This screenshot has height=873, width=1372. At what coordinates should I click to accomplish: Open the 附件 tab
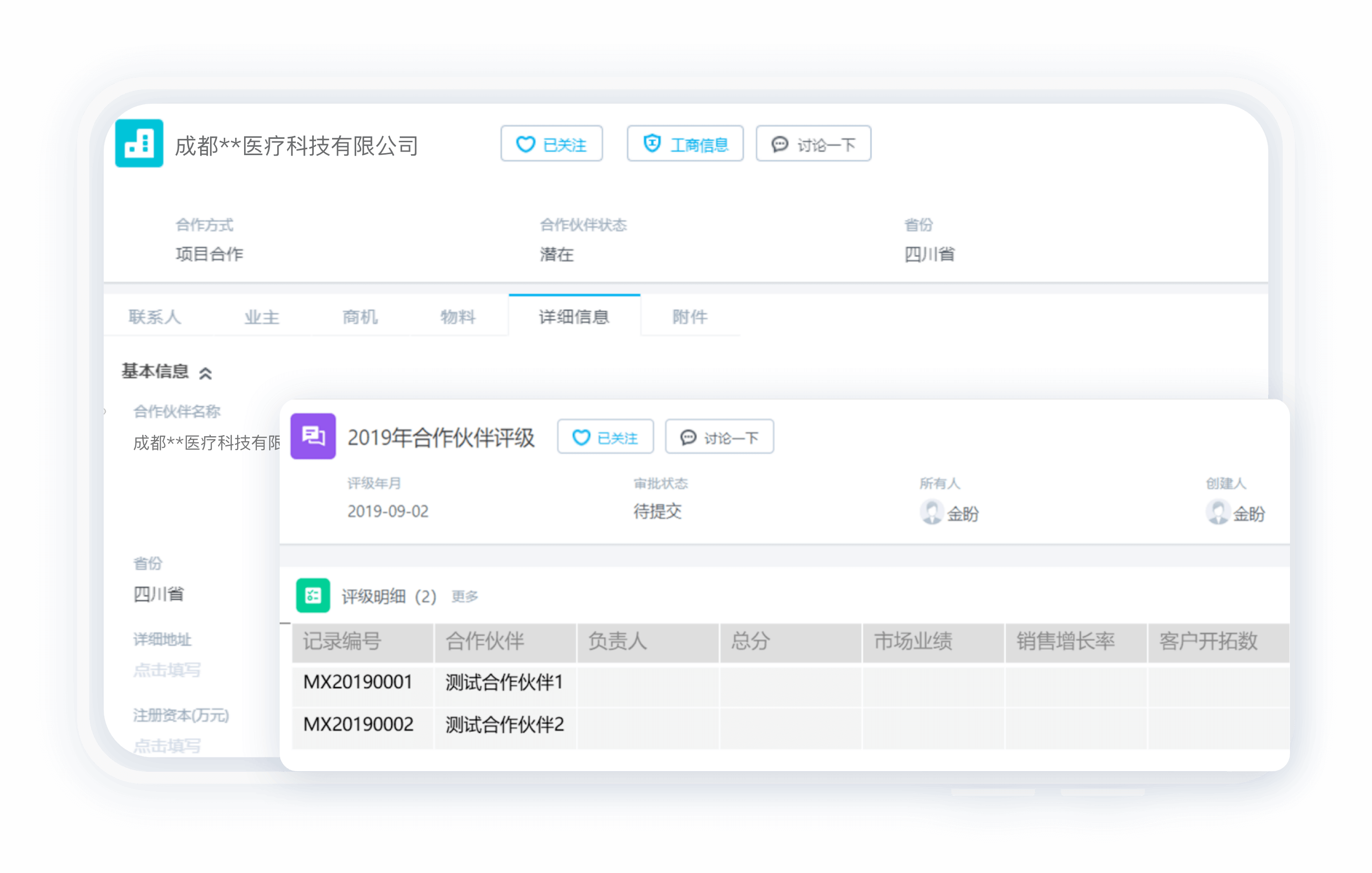tap(689, 317)
